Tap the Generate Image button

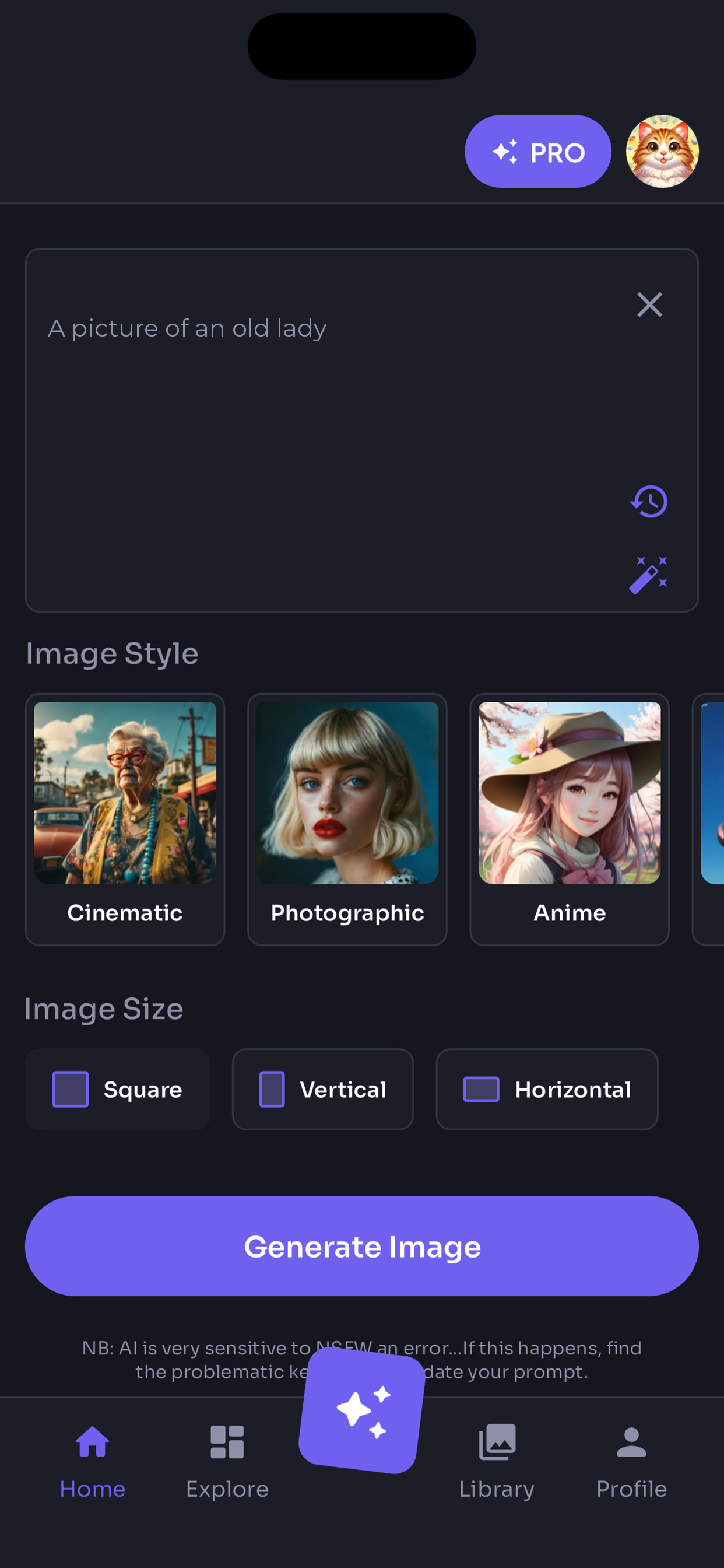click(362, 1246)
